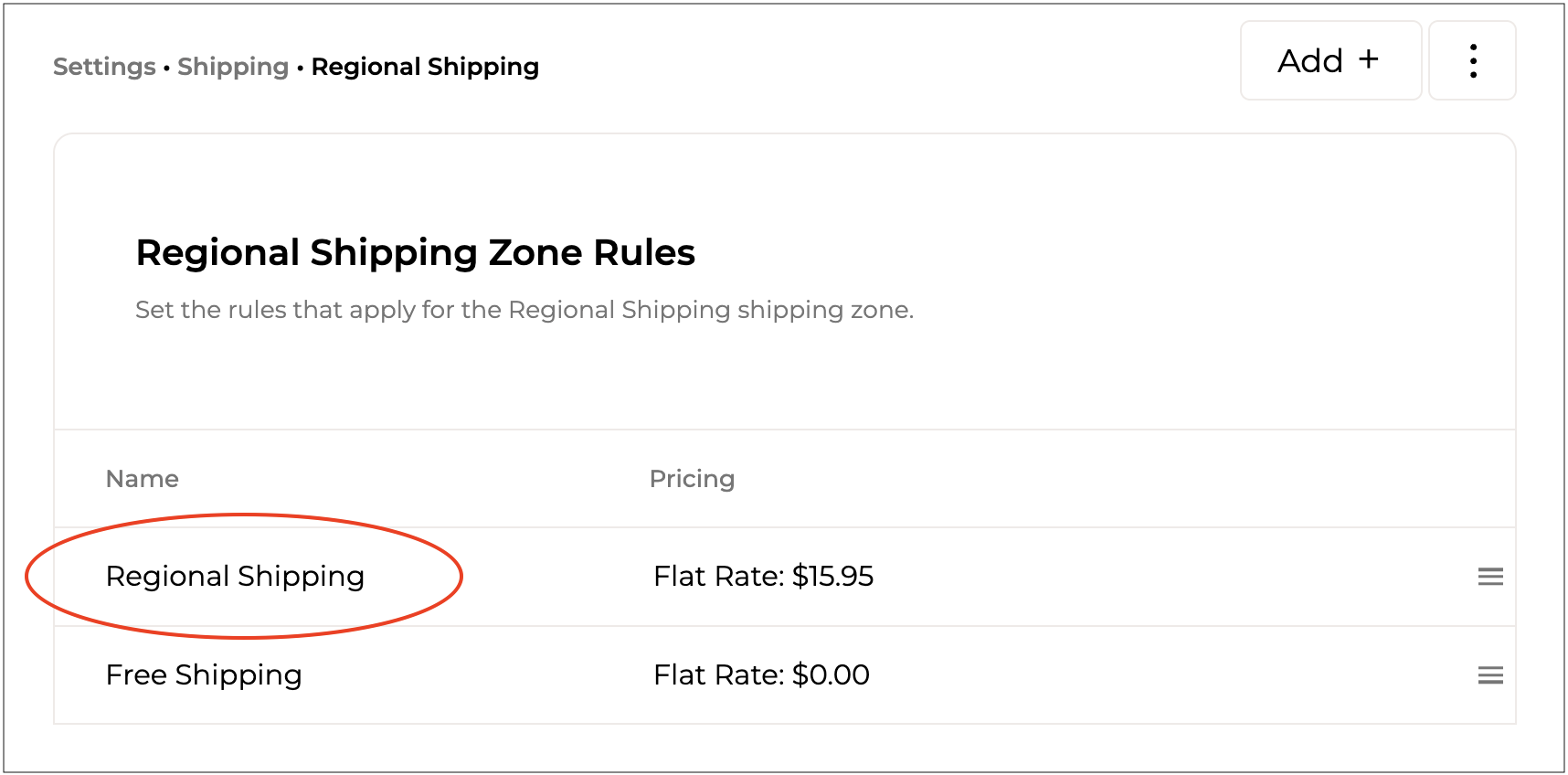Open the three-dot more options menu
Image resolution: width=1568 pixels, height=775 pixels.
[x=1472, y=61]
